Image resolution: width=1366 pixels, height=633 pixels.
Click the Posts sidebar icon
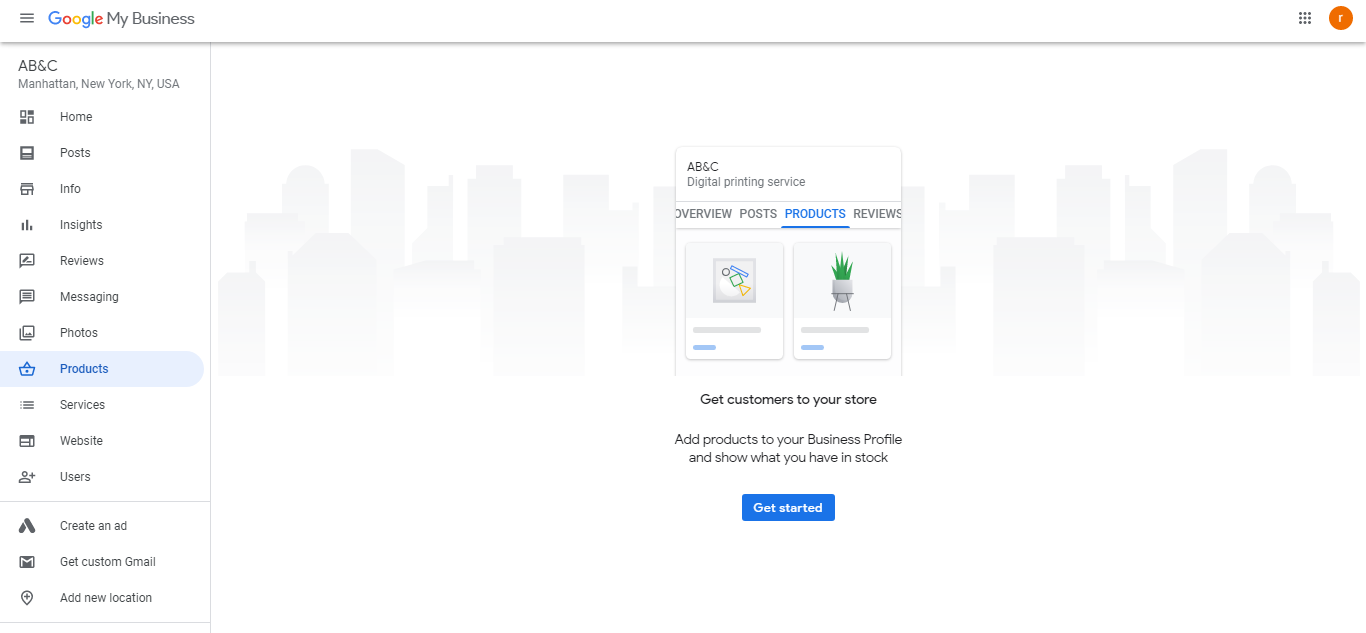pyautogui.click(x=27, y=153)
